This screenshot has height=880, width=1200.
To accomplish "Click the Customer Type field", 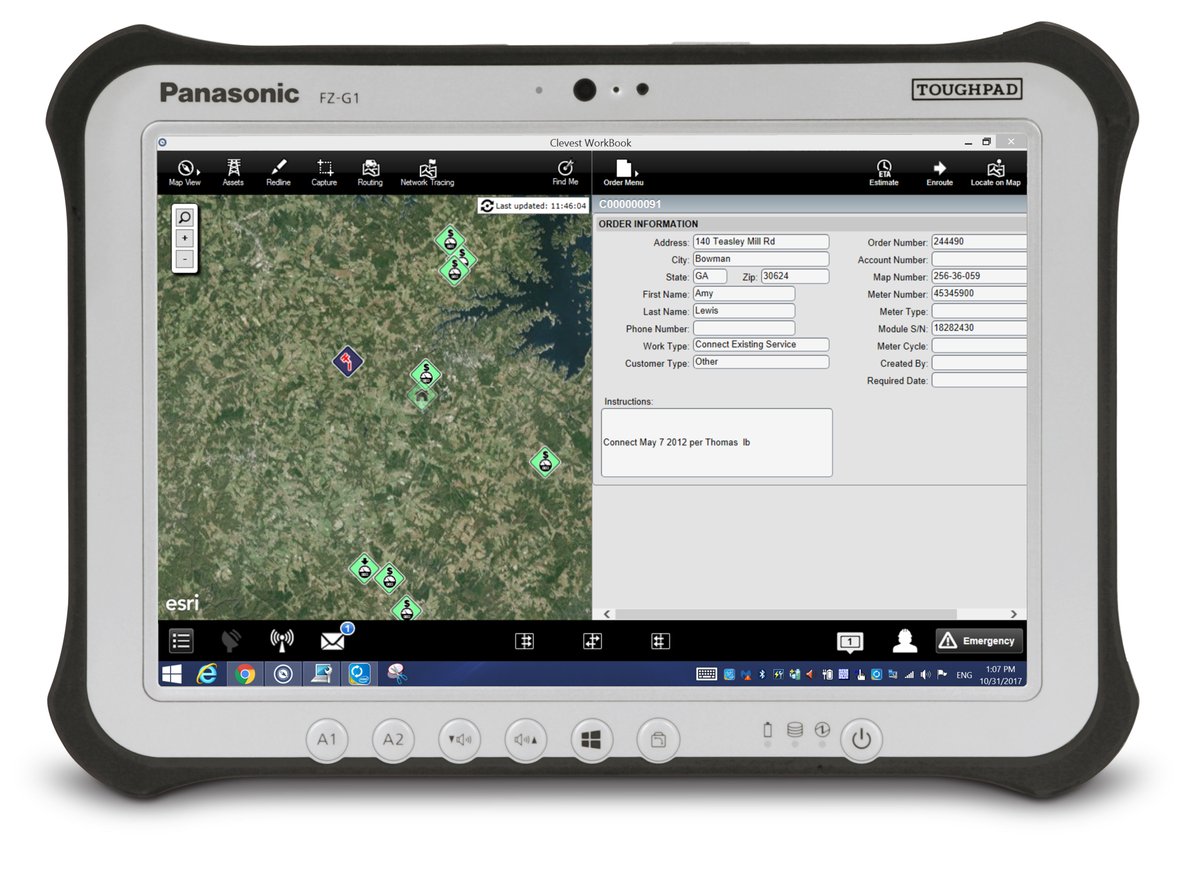I will point(760,362).
